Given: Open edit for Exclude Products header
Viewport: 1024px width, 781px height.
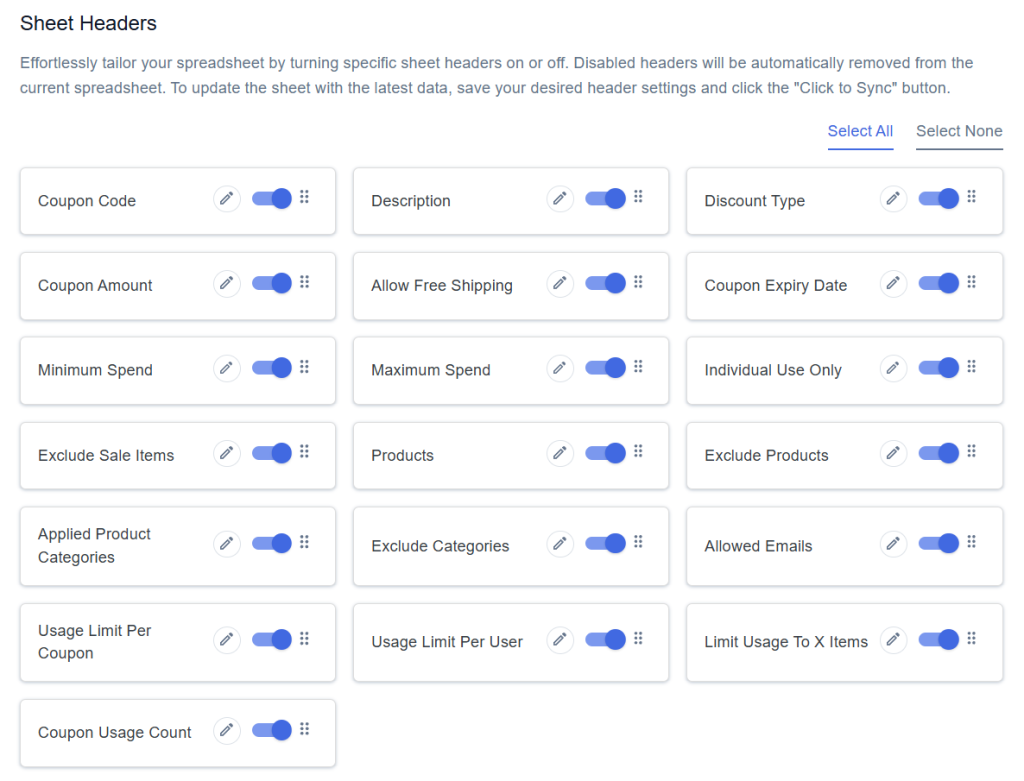Looking at the screenshot, I should click(x=893, y=453).
